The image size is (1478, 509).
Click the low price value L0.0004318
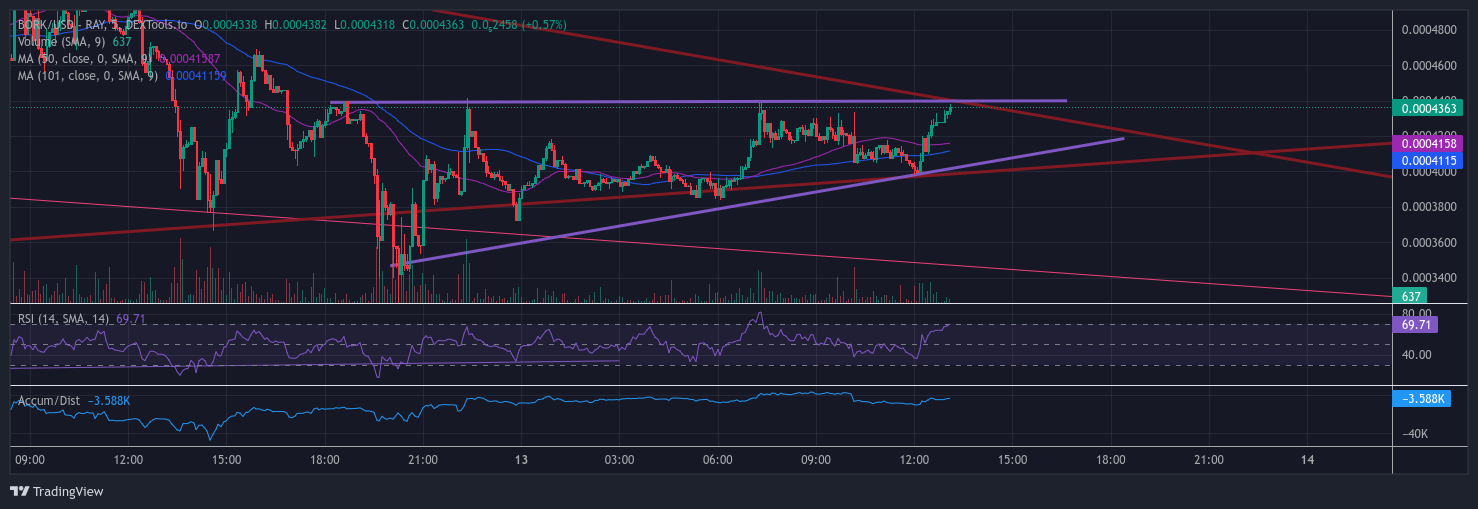367,23
